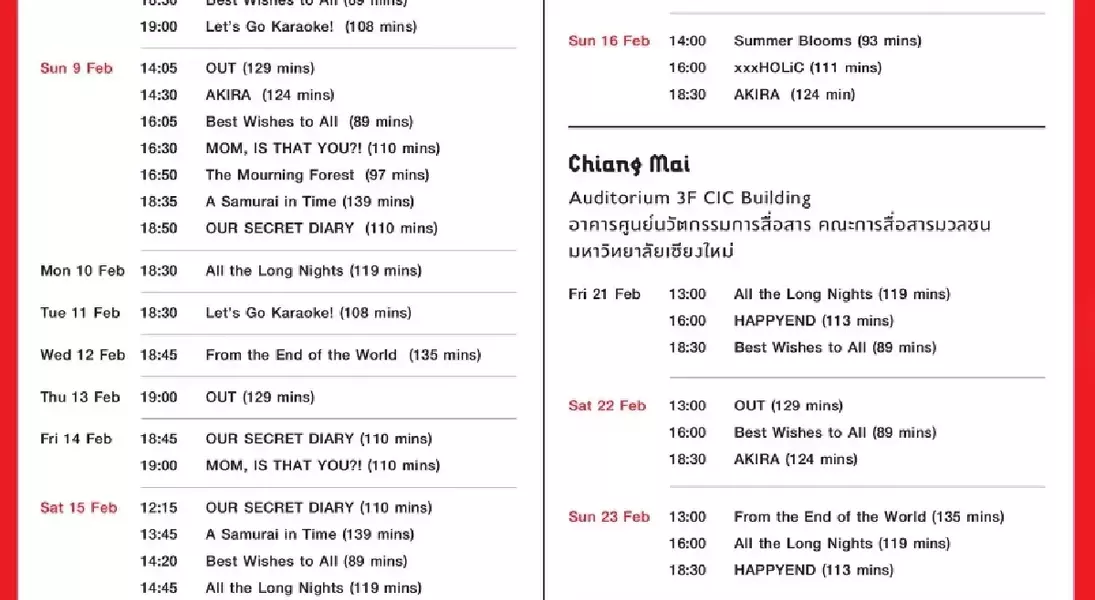
Task: Click the Auditorium 3F CIC Building text
Action: (689, 198)
